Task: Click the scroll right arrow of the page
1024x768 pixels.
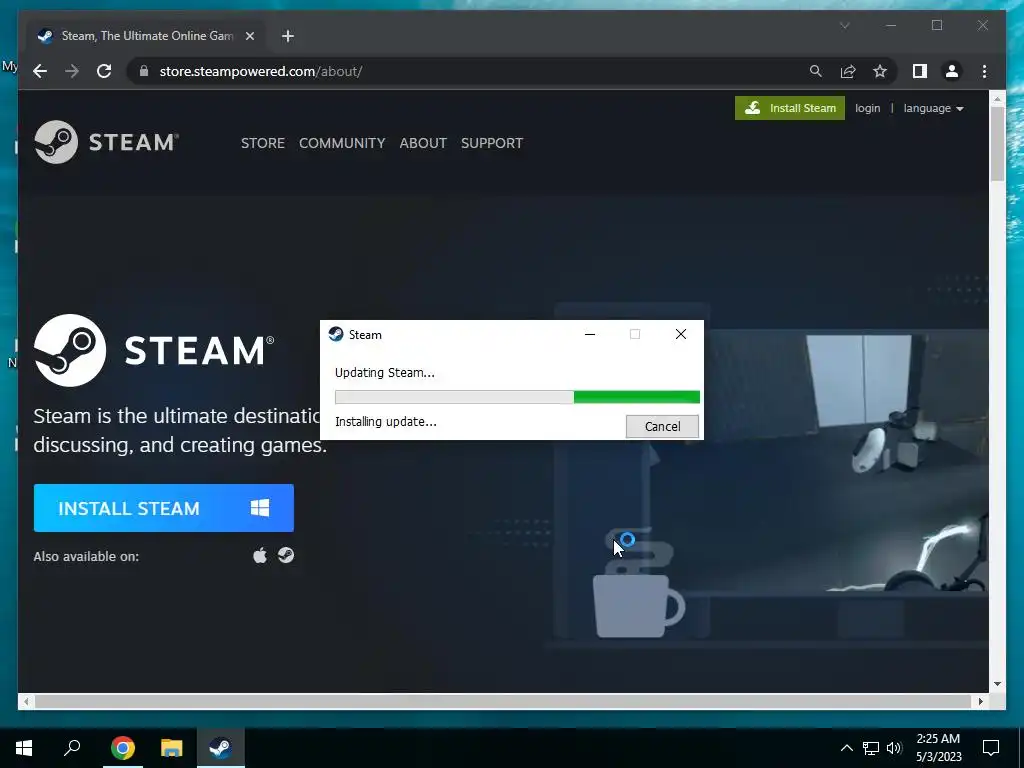Action: (x=980, y=701)
